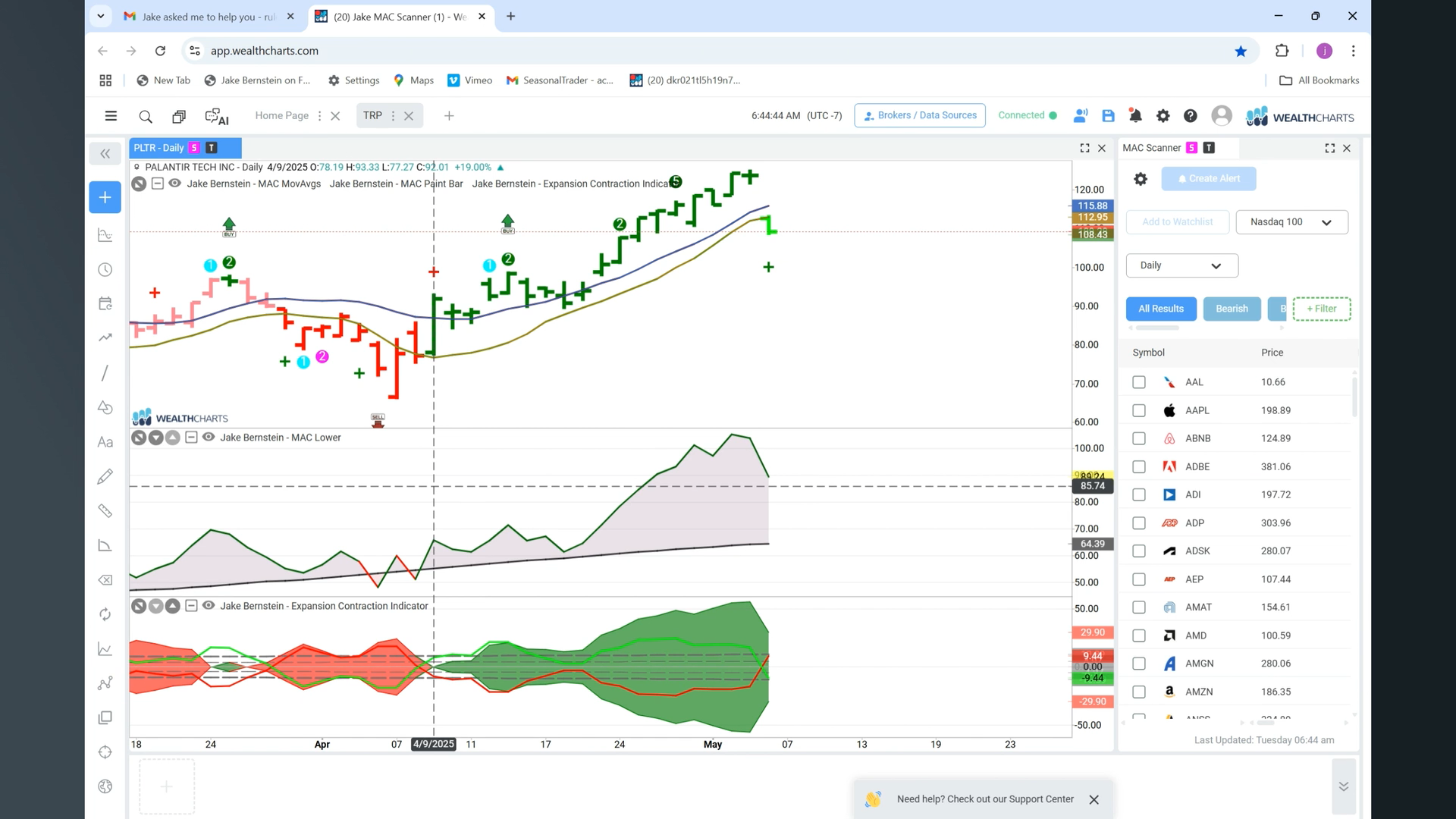Viewport: 1456px width, 819px height.
Task: Open the All Bookmarks folder
Action: click(1319, 80)
